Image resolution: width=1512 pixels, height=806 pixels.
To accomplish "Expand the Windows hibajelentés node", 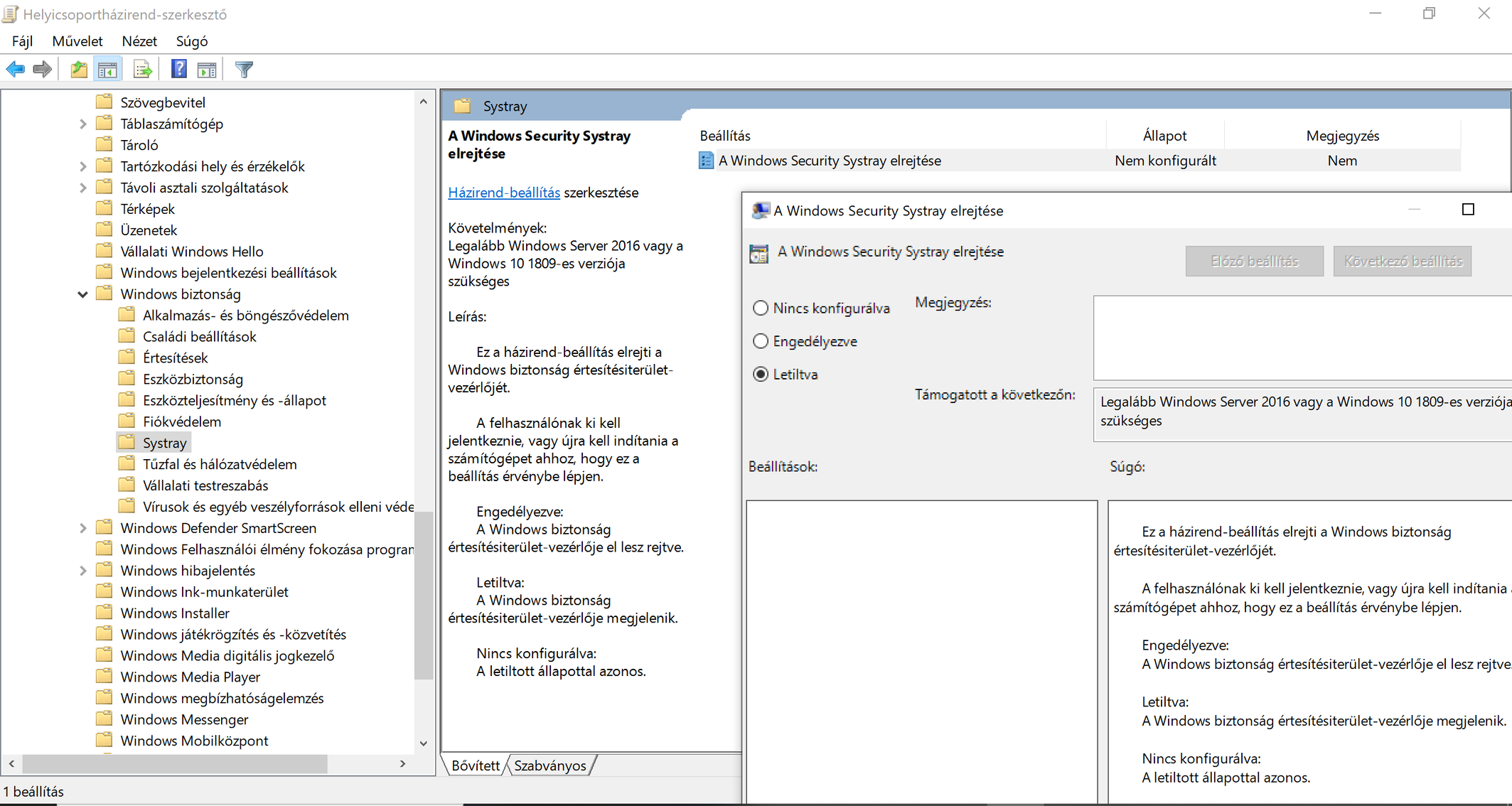I will point(82,571).
